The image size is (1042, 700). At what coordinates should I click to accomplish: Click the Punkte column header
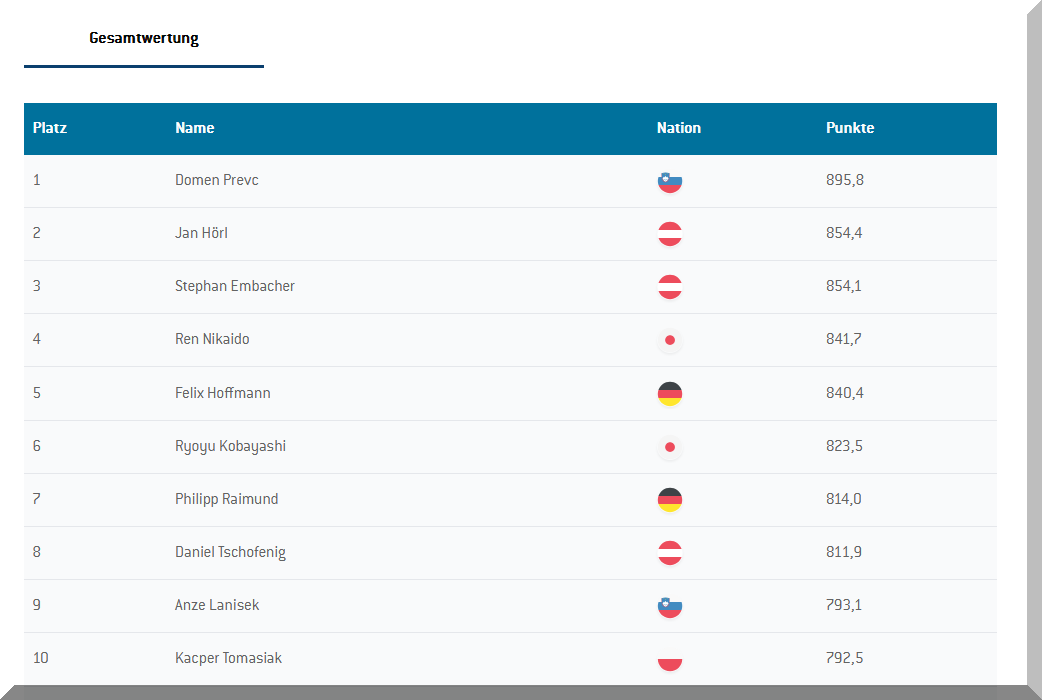point(850,128)
